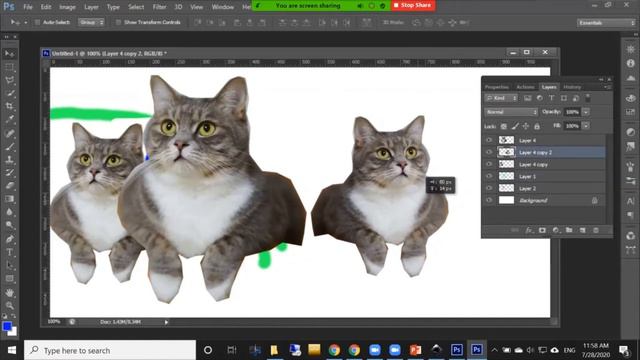This screenshot has height=360, width=640.
Task: Open Chrome from taskbar
Action: (334, 350)
